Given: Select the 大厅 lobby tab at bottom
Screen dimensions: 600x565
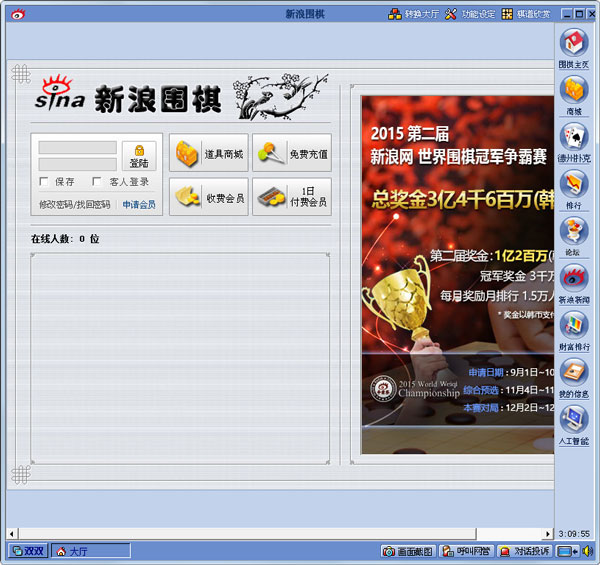Looking at the screenshot, I should [91, 551].
